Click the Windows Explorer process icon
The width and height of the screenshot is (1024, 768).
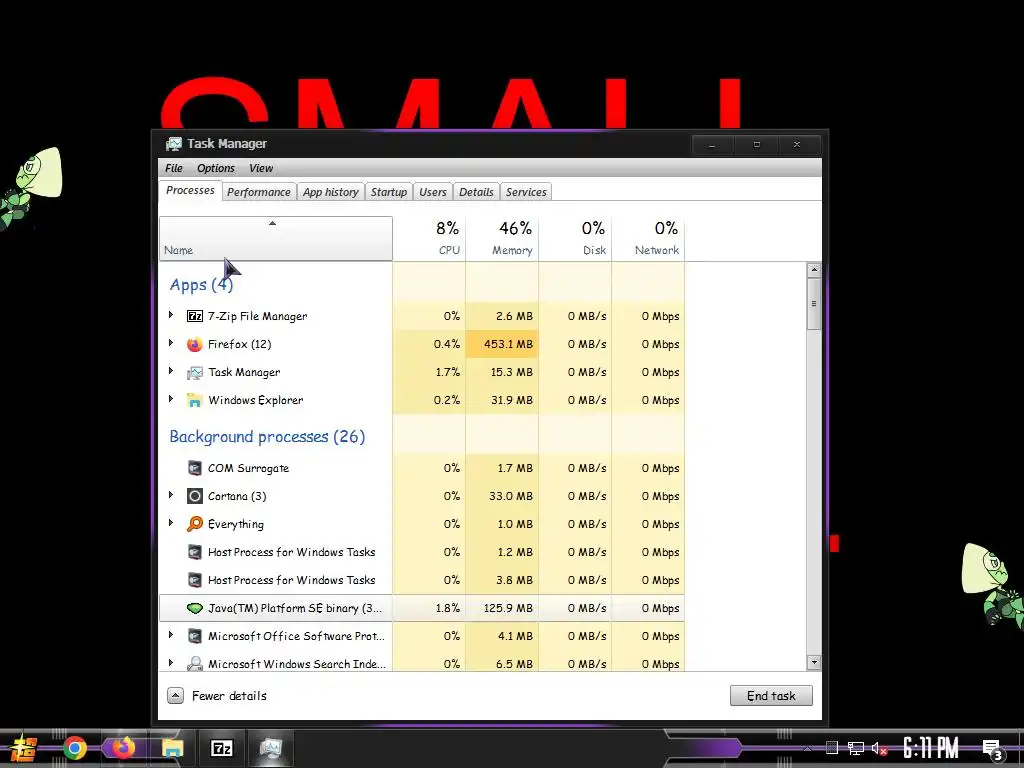pyautogui.click(x=195, y=400)
